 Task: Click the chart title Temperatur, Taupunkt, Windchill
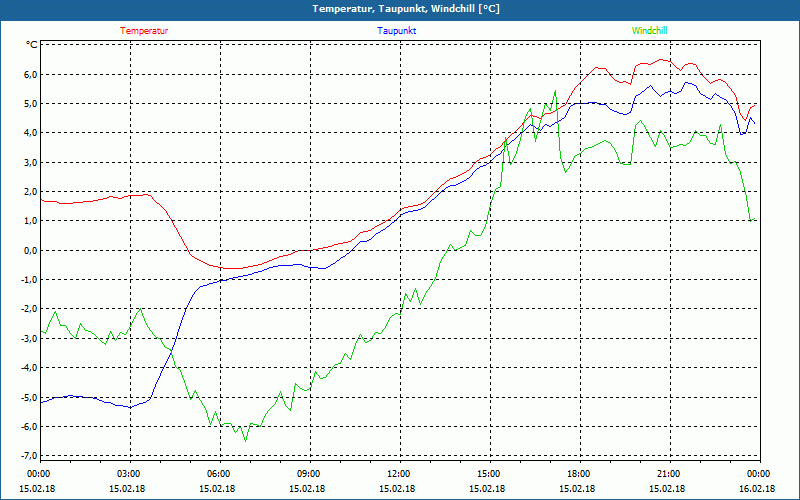[x=406, y=9]
